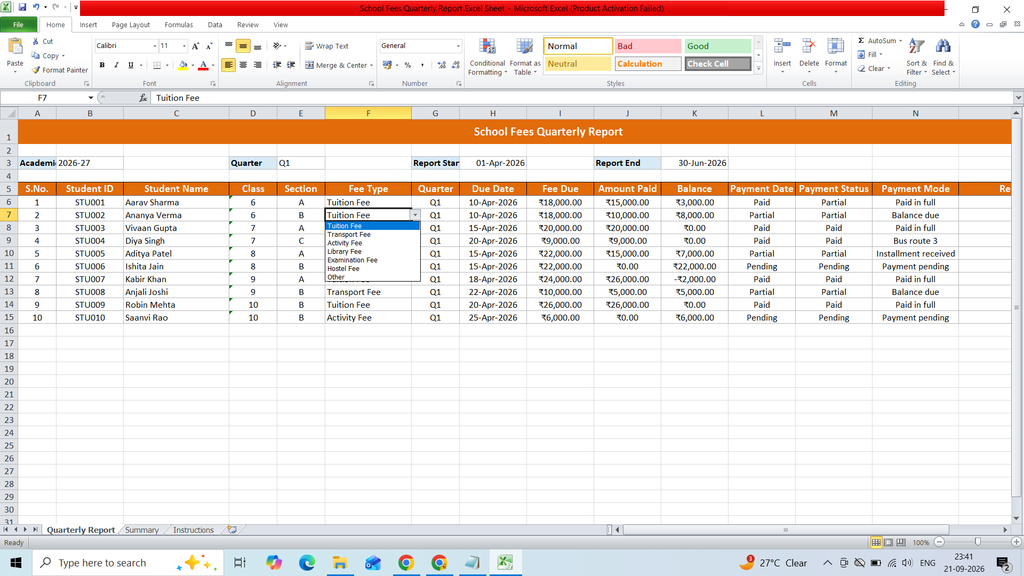The width and height of the screenshot is (1024, 576).
Task: Click the Fill Color bucket icon
Action: point(183,65)
